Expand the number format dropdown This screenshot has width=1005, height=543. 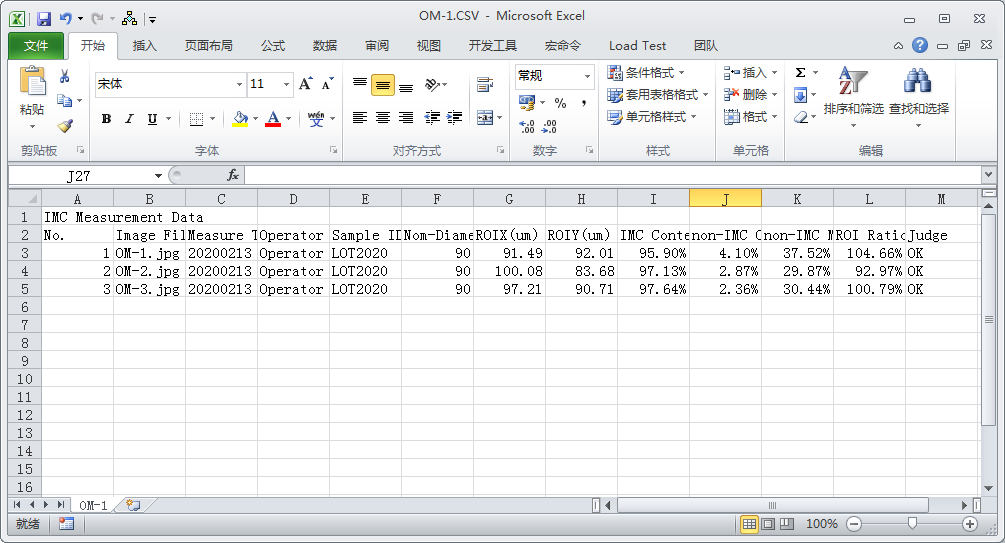(x=587, y=76)
